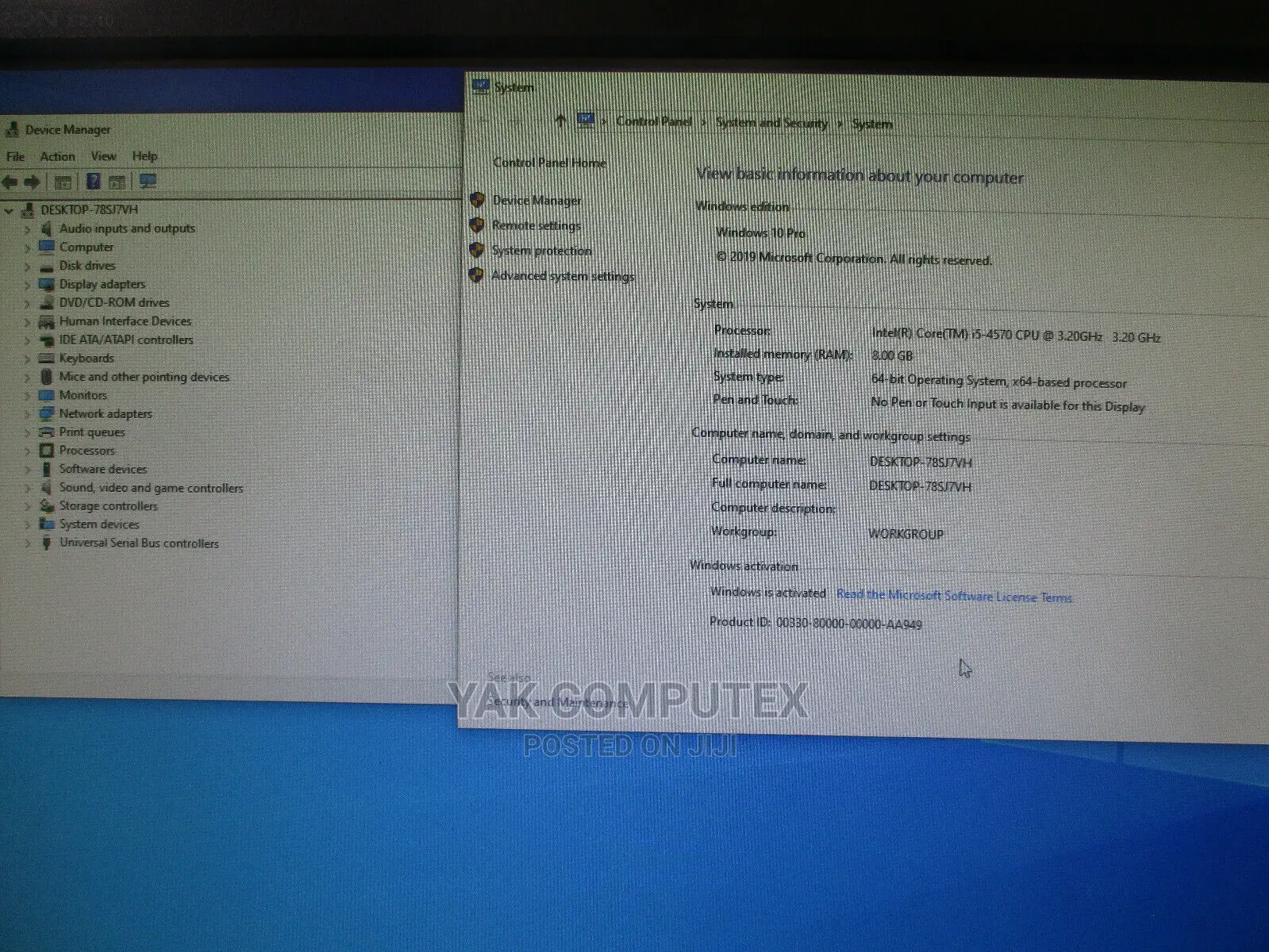
Task: Click the shield icon beside Advanced system settings
Action: pos(475,275)
